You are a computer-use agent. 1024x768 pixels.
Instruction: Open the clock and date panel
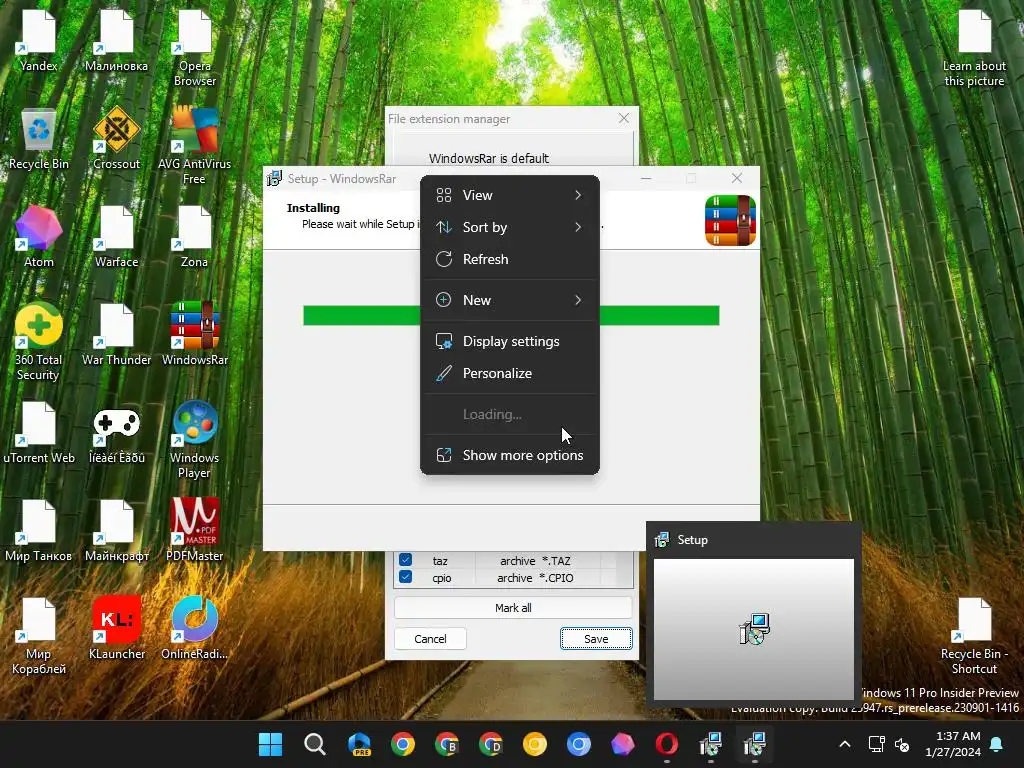(953, 744)
